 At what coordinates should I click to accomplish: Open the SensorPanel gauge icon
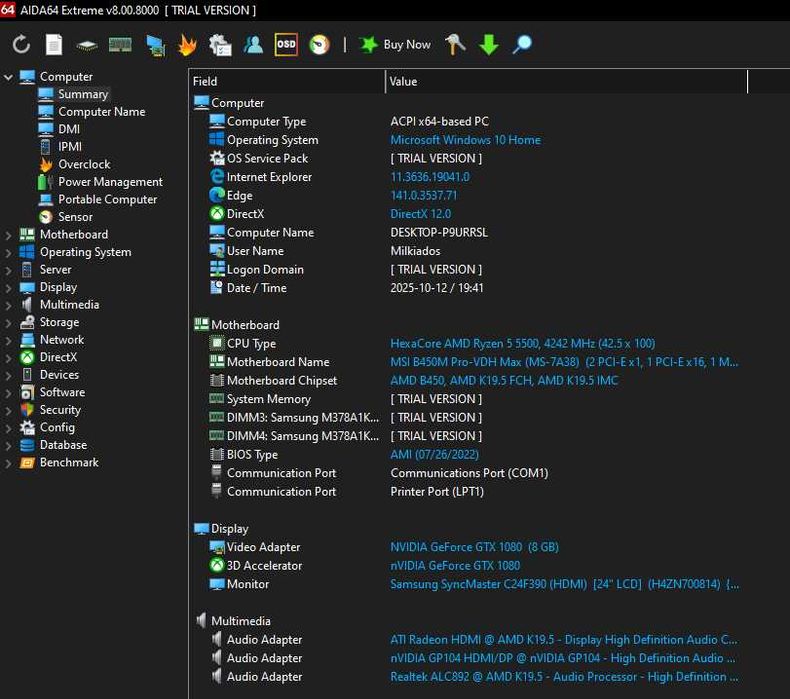click(319, 45)
